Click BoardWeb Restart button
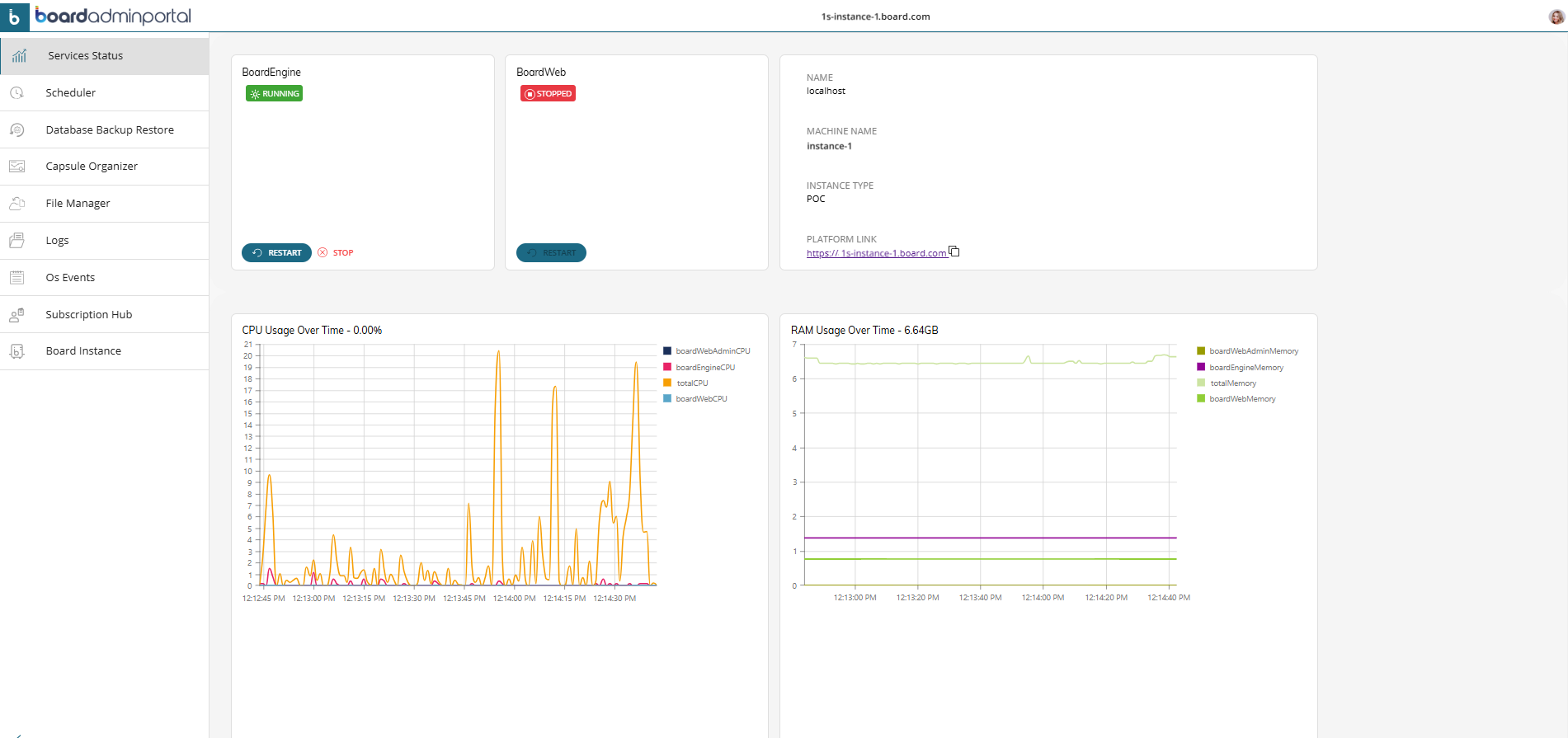 (x=551, y=252)
